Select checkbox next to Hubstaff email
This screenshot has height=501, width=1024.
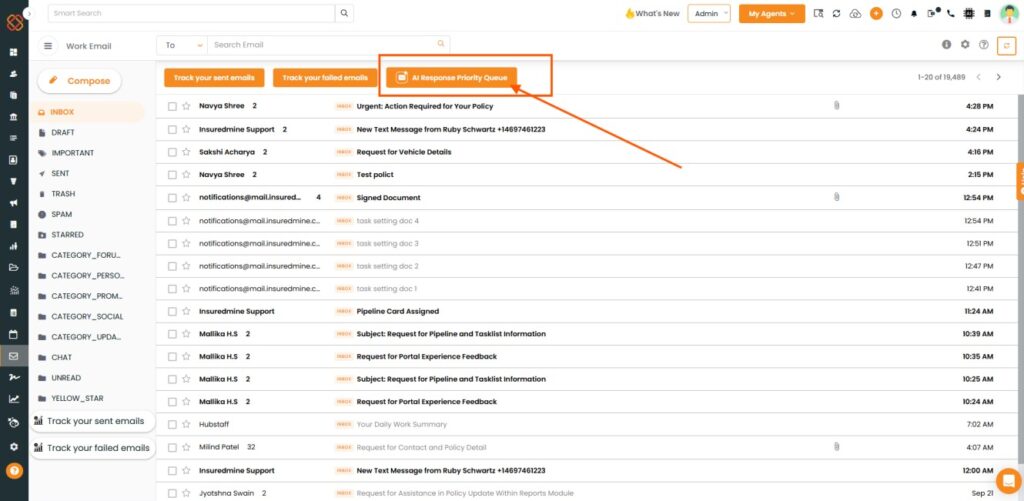pyautogui.click(x=172, y=424)
